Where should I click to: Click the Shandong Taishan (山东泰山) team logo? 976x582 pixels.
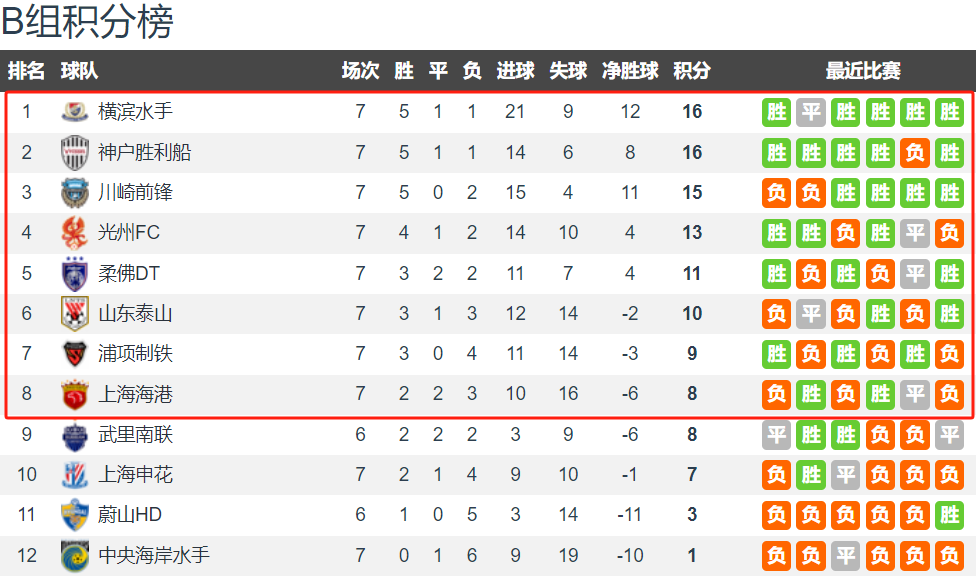75,313
